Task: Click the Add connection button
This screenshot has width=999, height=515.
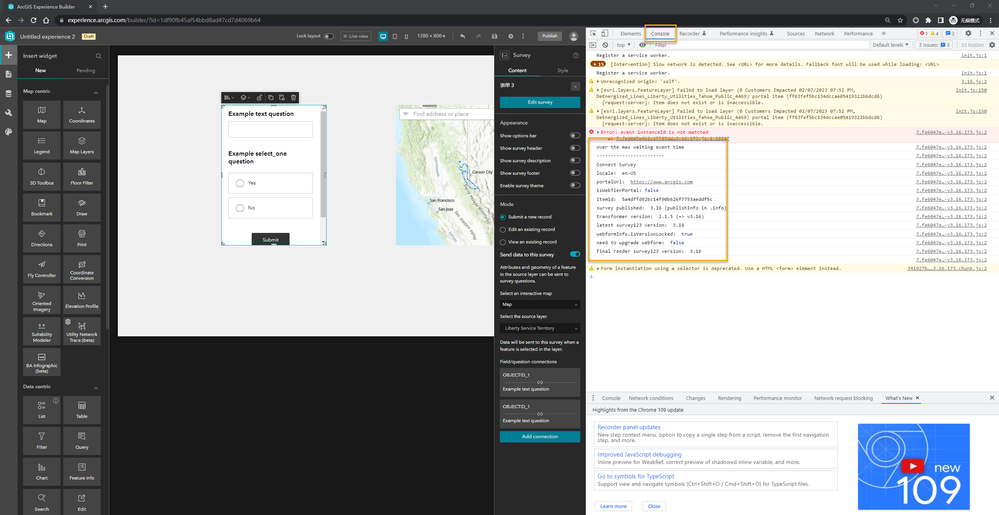Action: (x=540, y=437)
